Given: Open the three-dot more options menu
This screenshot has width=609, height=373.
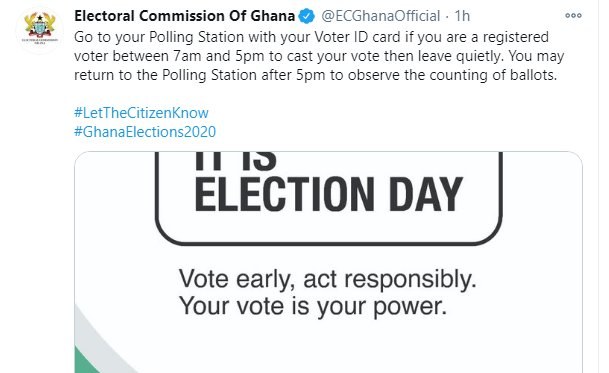Looking at the screenshot, I should coord(573,16).
